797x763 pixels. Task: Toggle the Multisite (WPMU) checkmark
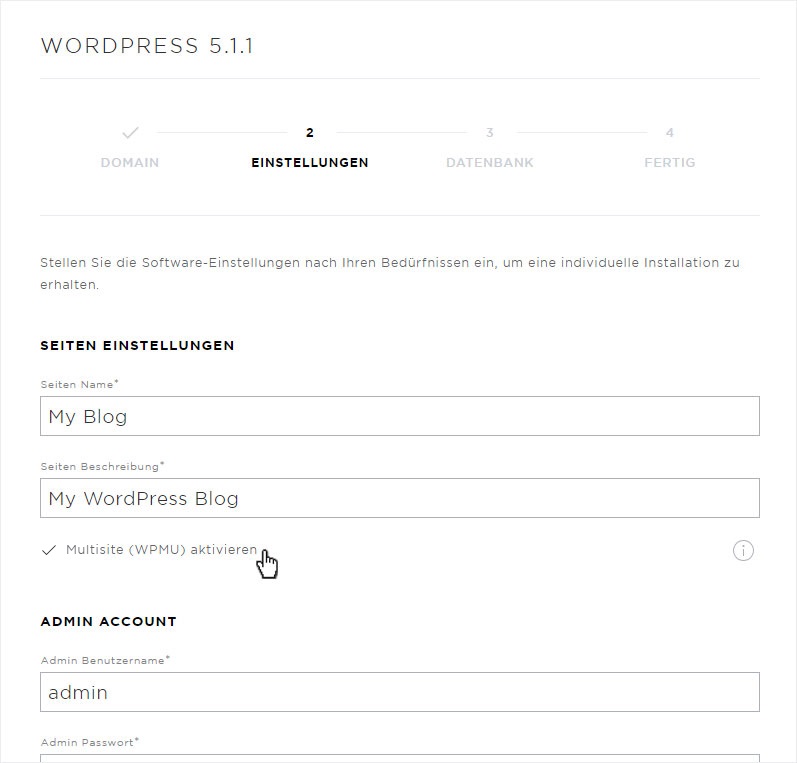click(x=49, y=550)
